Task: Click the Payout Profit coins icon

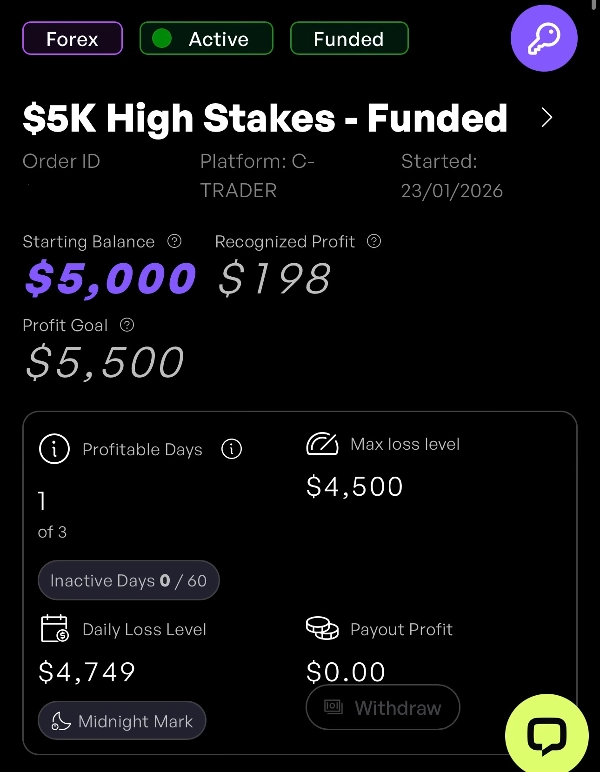Action: pyautogui.click(x=322, y=629)
